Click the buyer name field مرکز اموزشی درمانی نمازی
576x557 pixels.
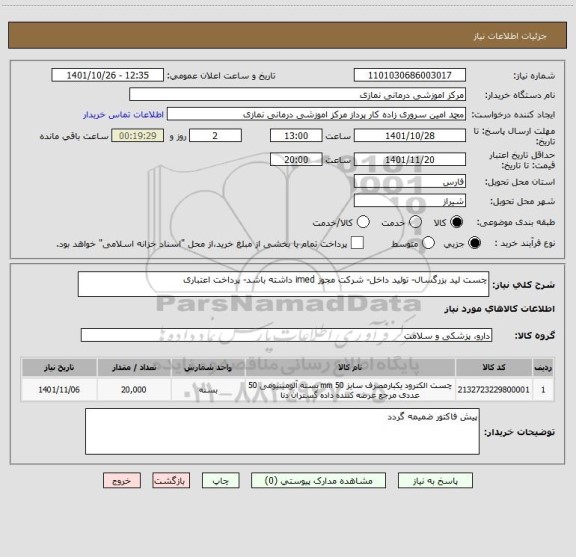coord(298,95)
